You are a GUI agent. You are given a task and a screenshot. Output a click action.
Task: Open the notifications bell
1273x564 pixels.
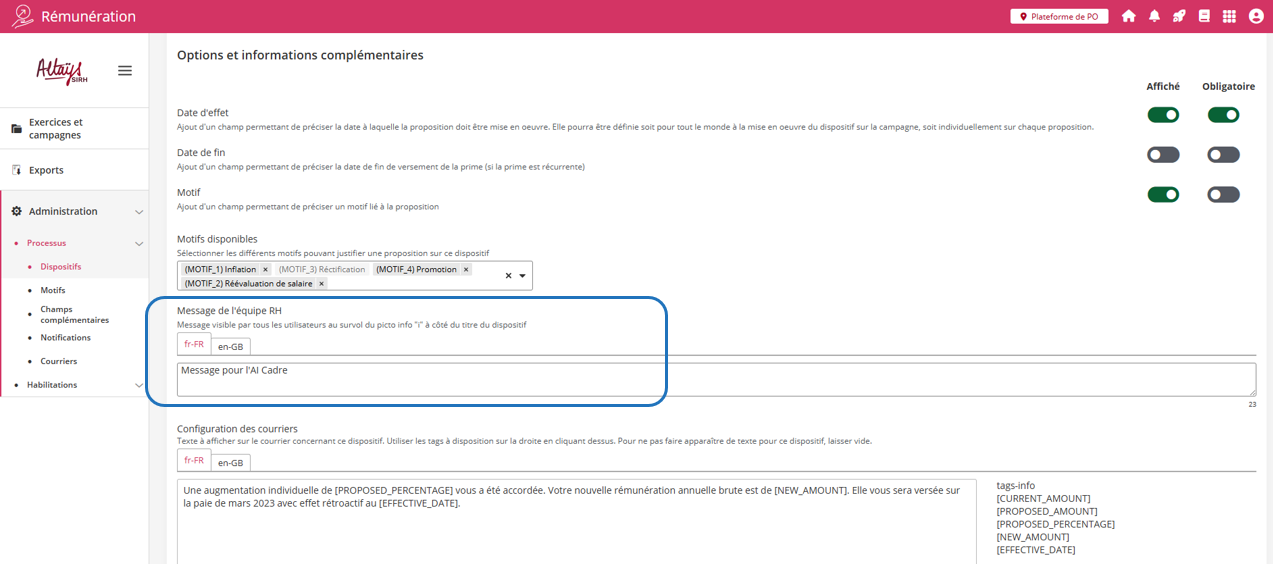pyautogui.click(x=1154, y=16)
